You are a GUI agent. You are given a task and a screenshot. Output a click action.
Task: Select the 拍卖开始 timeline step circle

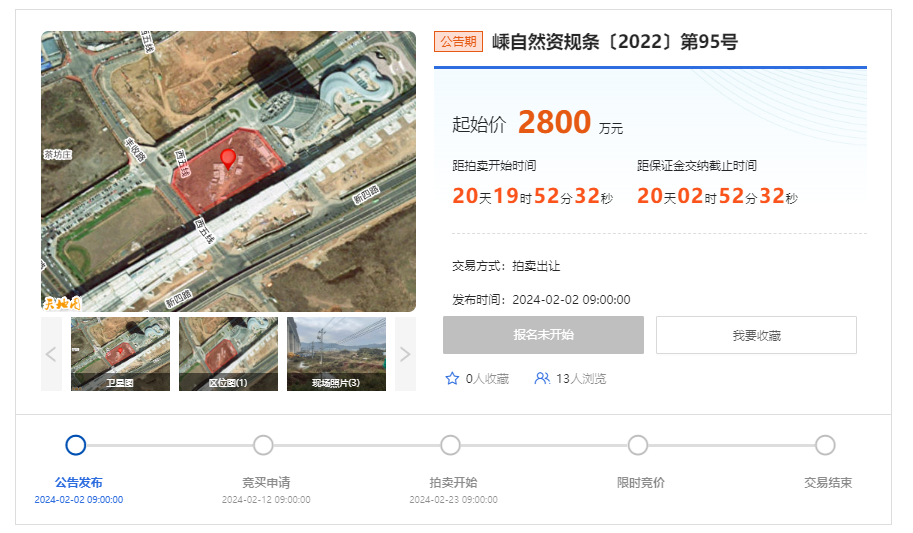(450, 445)
